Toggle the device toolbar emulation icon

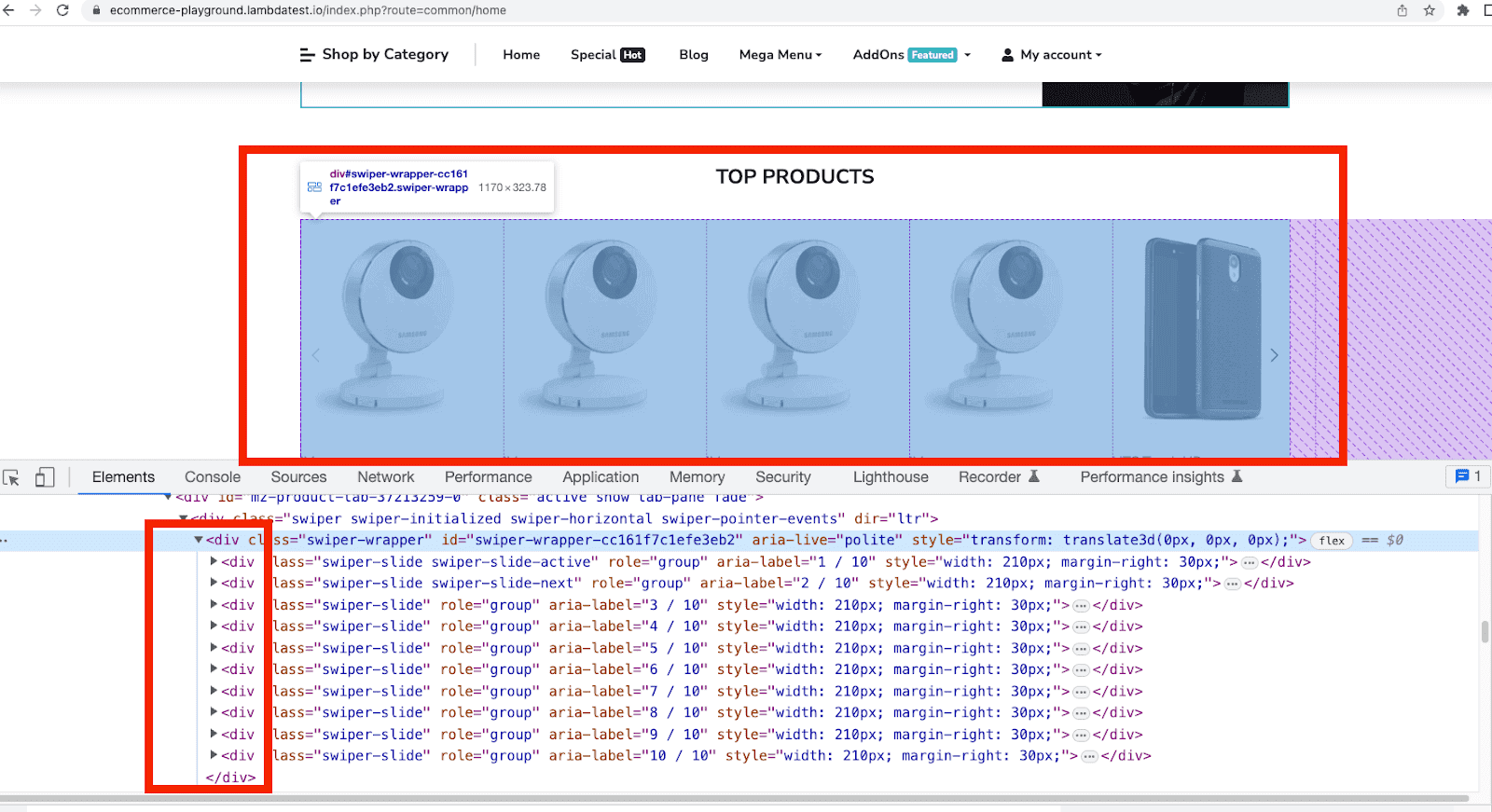45,477
